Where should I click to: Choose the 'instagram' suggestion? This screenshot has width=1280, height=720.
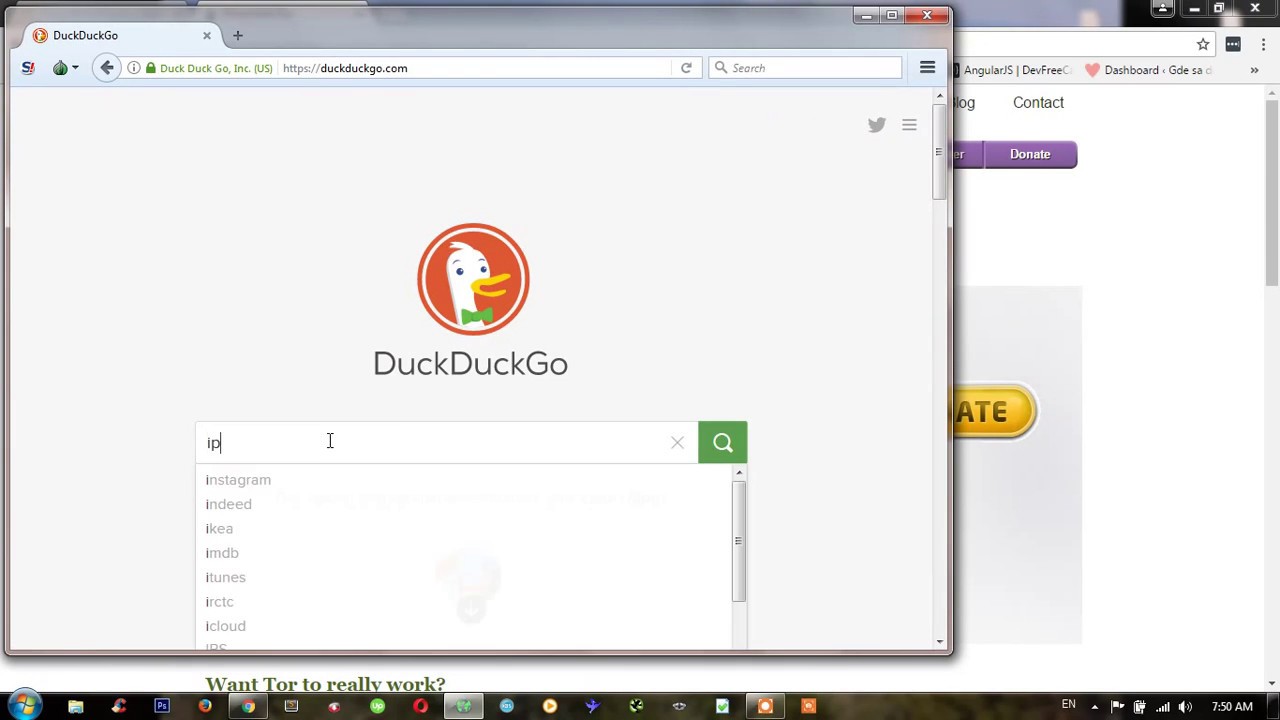coord(238,480)
